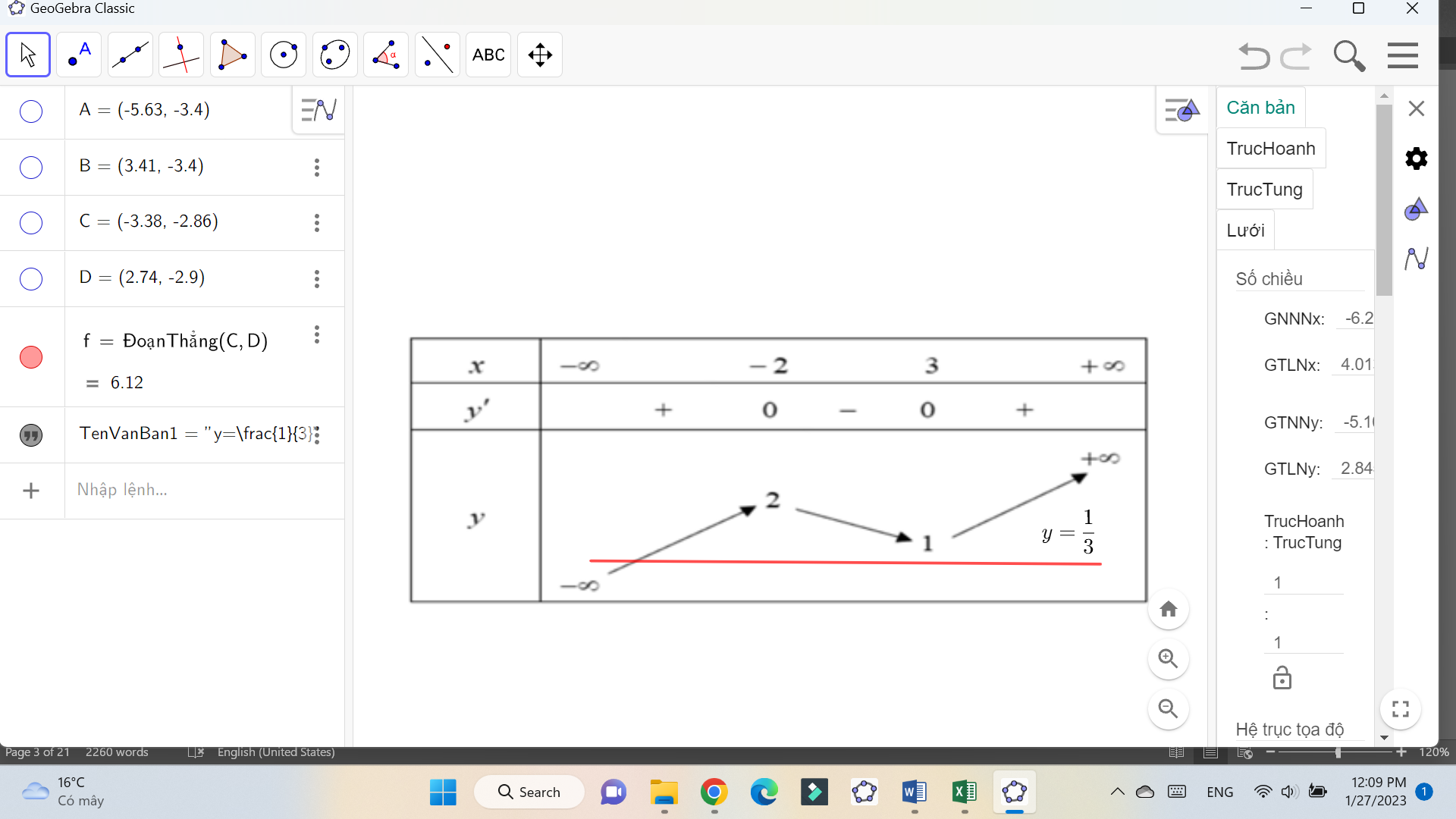Click the Undo arrow icon
Screen dimensions: 1456x819
(x=1254, y=56)
